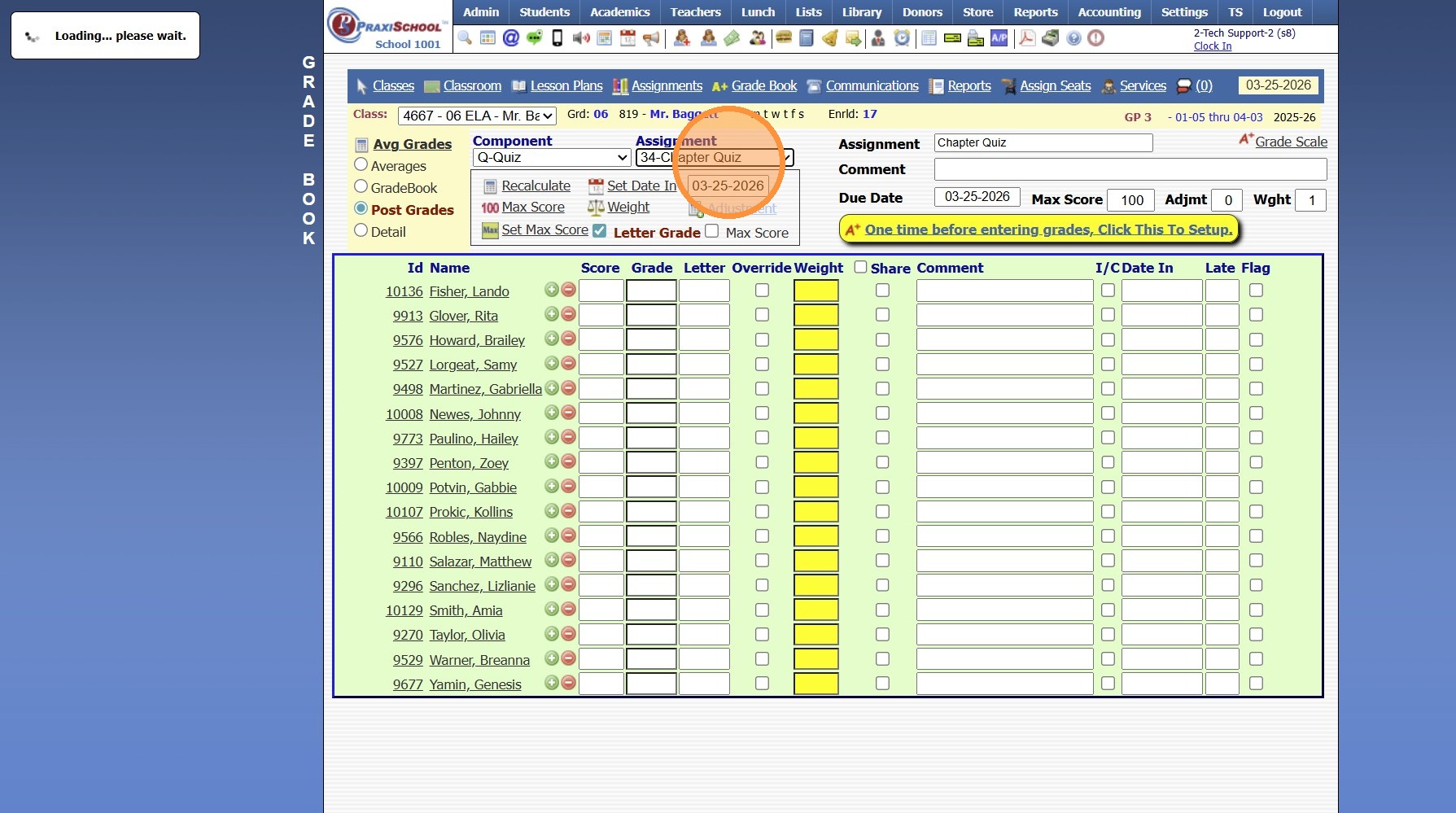Add score with plus icon for Fisher, Lando
This screenshot has height=813, width=1456.
[552, 290]
